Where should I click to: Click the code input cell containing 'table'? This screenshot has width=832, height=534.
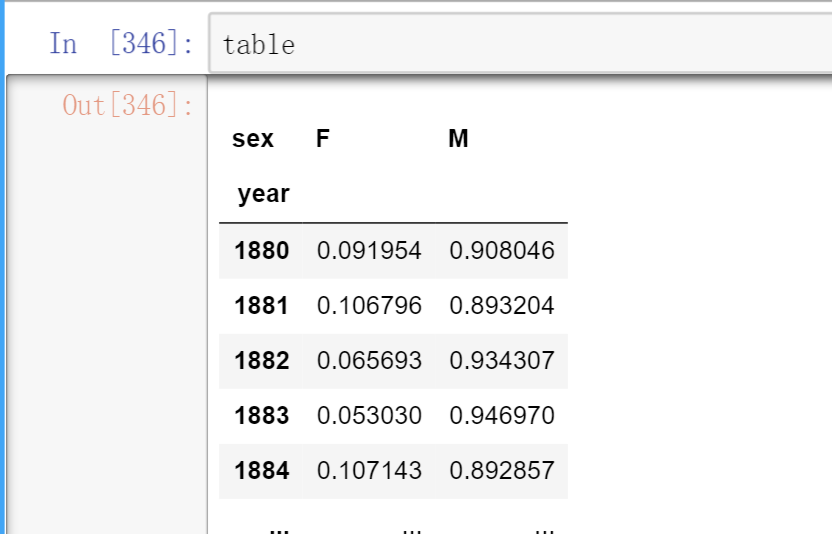click(x=521, y=43)
